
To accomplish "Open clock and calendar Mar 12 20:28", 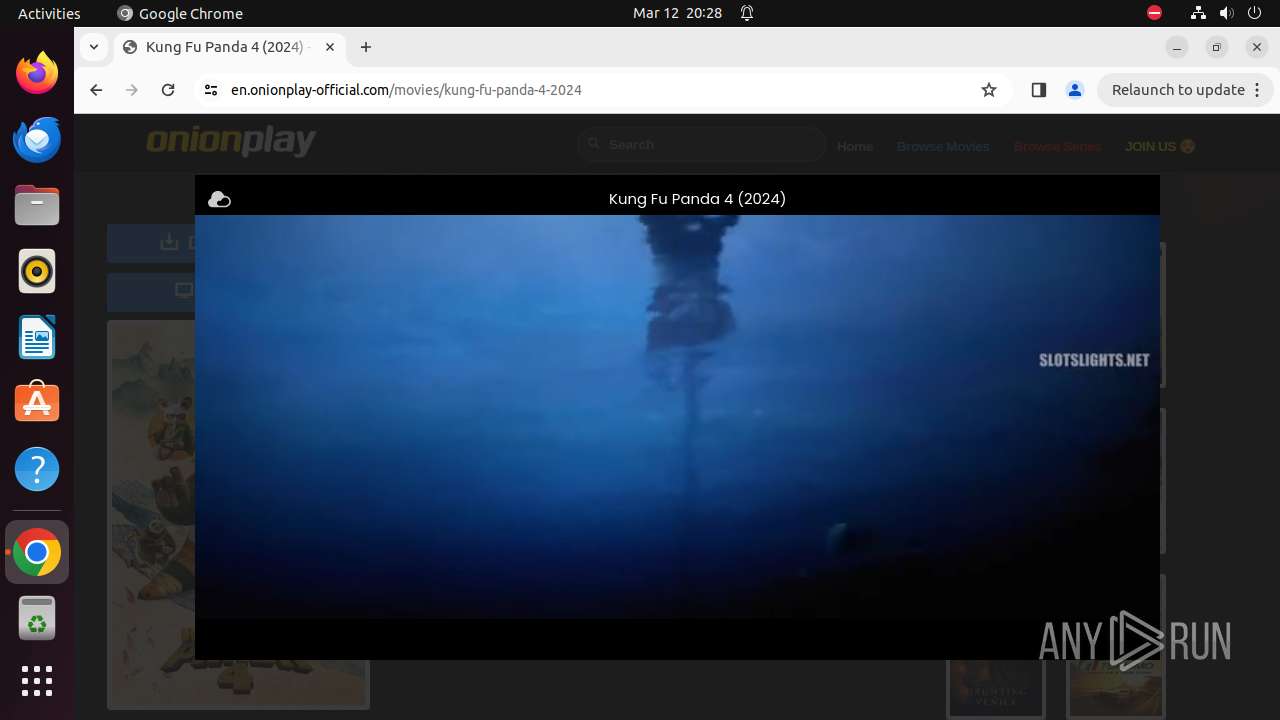I will pos(677,13).
